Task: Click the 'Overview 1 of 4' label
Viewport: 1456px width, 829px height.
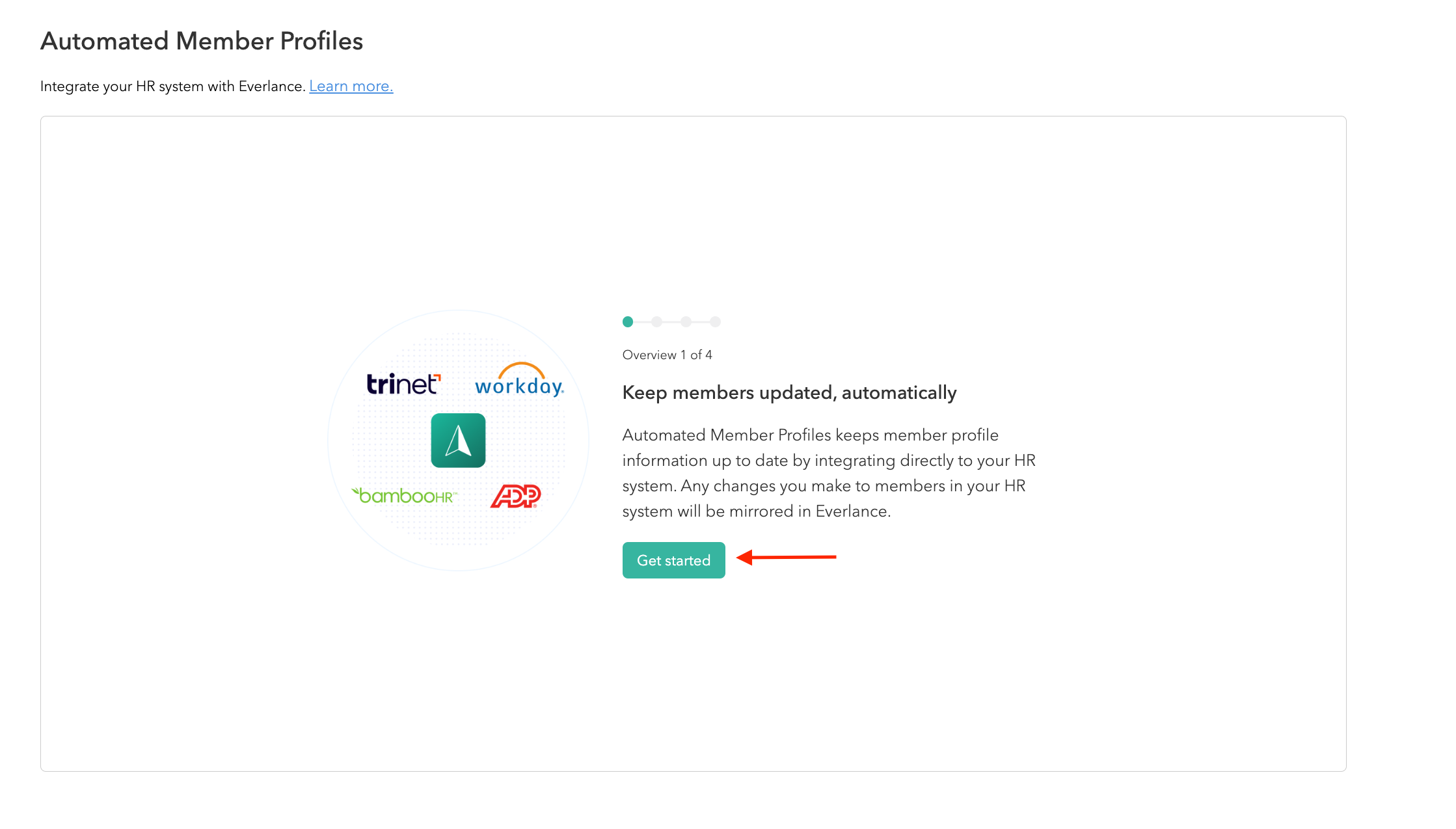Action: (x=667, y=355)
